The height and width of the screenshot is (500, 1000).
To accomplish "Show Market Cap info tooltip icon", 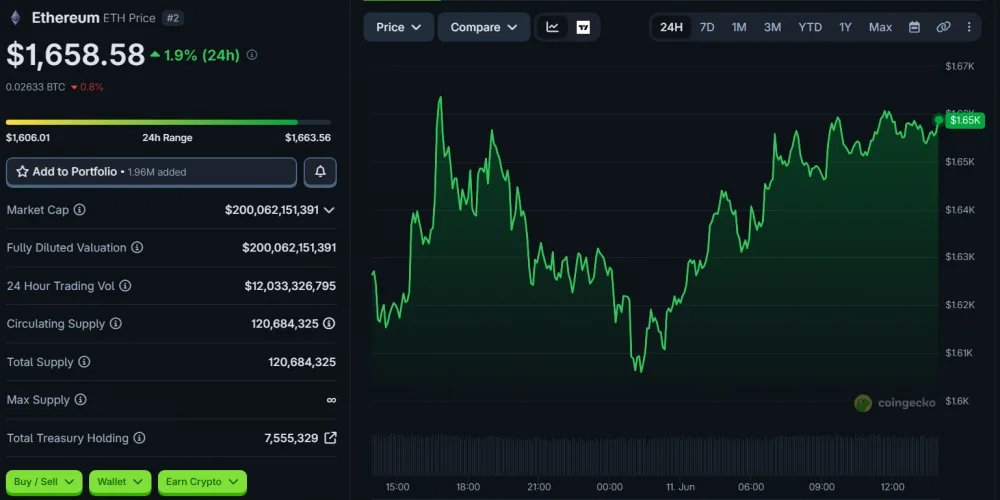I will pos(80,210).
